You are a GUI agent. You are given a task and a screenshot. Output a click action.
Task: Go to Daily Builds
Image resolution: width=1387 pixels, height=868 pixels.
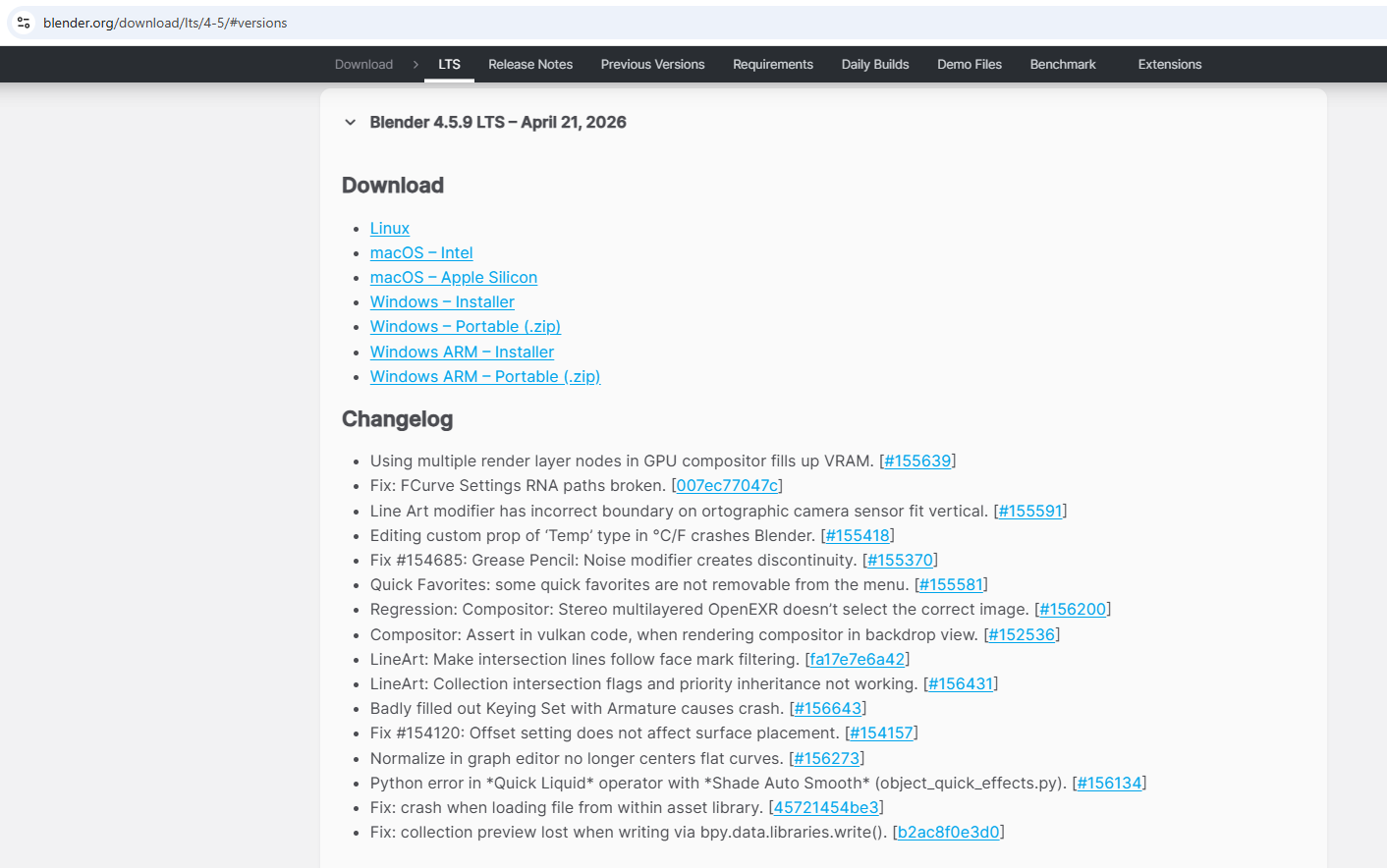click(x=875, y=65)
